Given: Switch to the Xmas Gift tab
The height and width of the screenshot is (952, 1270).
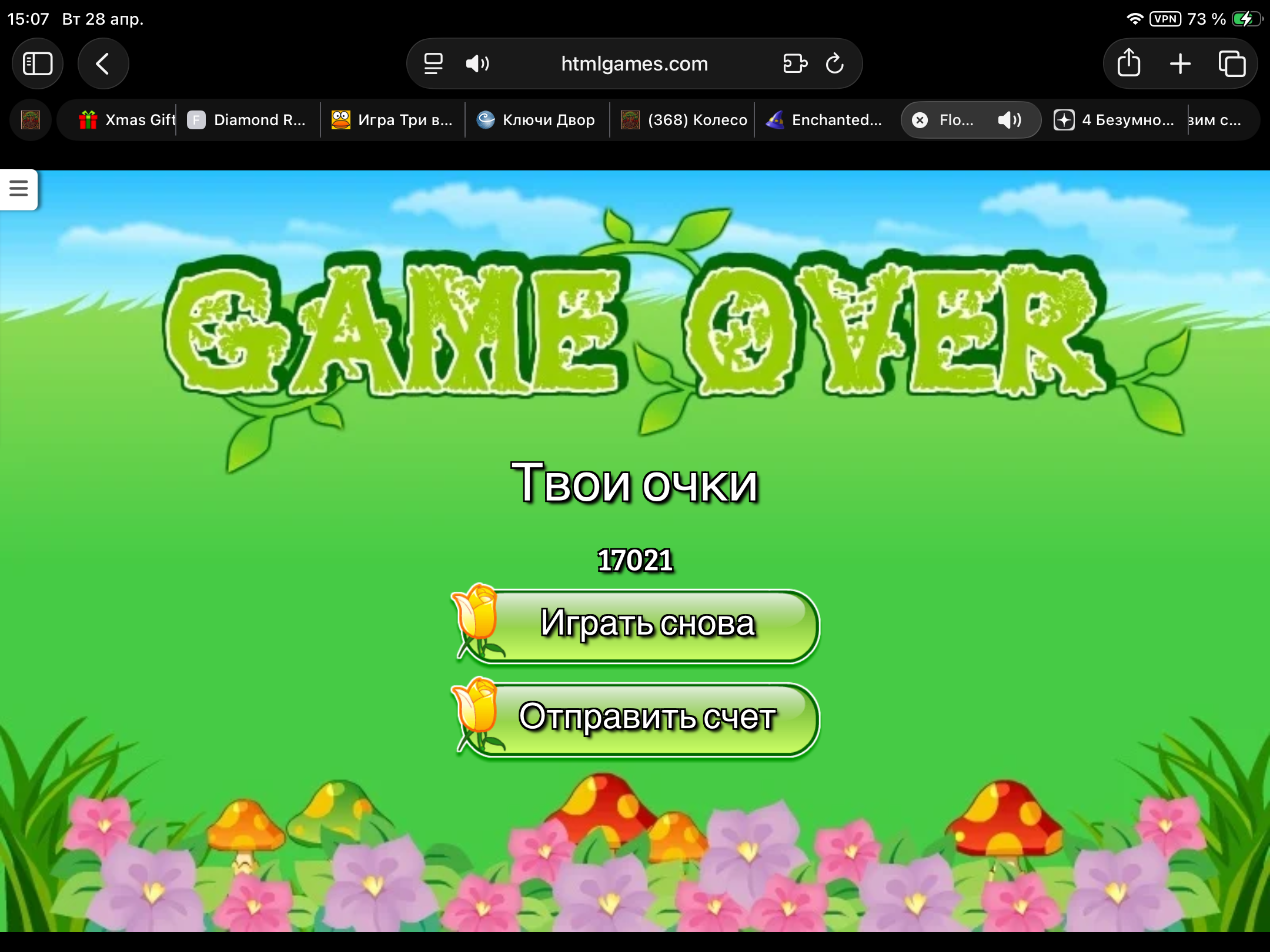Looking at the screenshot, I should [126, 120].
